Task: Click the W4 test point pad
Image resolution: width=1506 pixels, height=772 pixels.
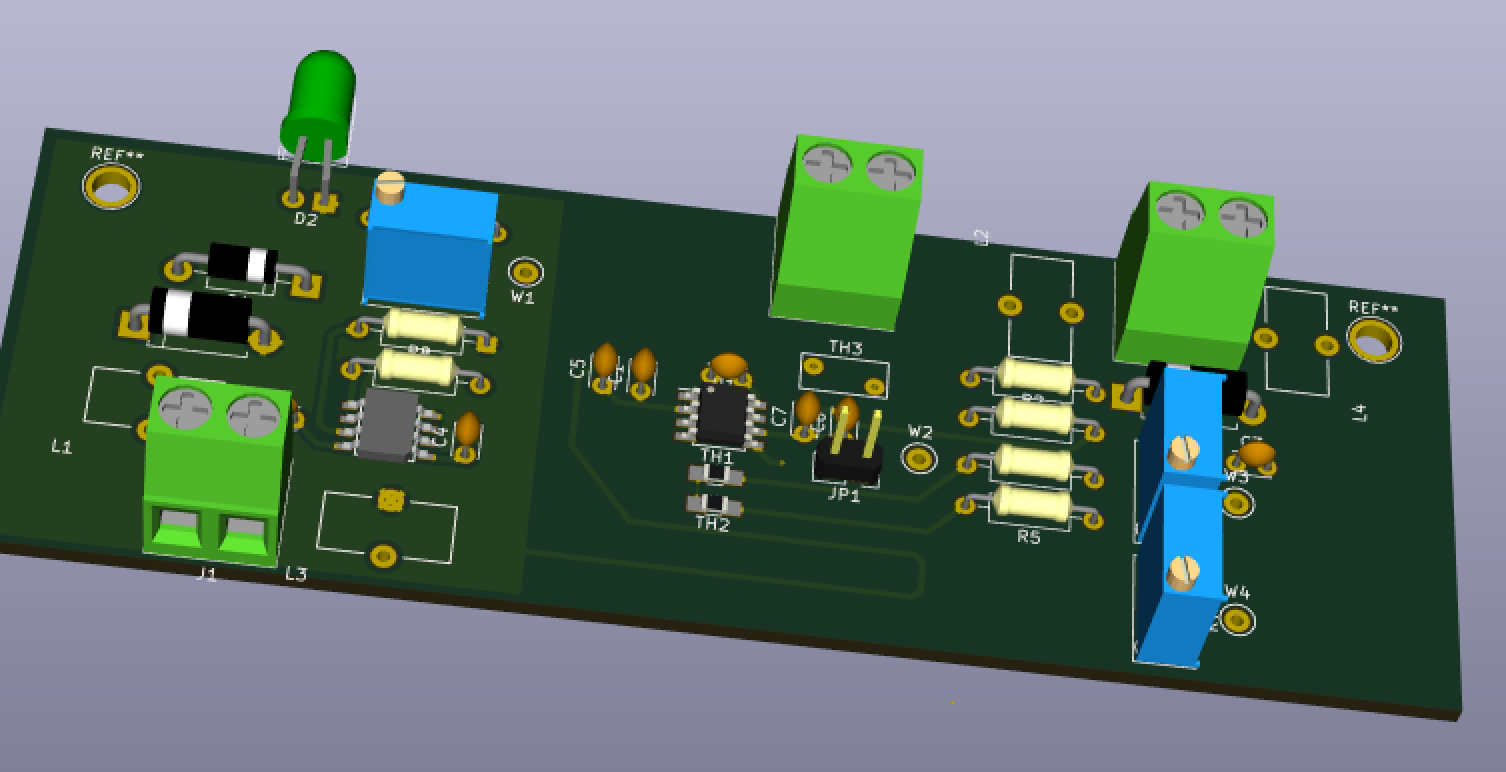Action: [1237, 620]
